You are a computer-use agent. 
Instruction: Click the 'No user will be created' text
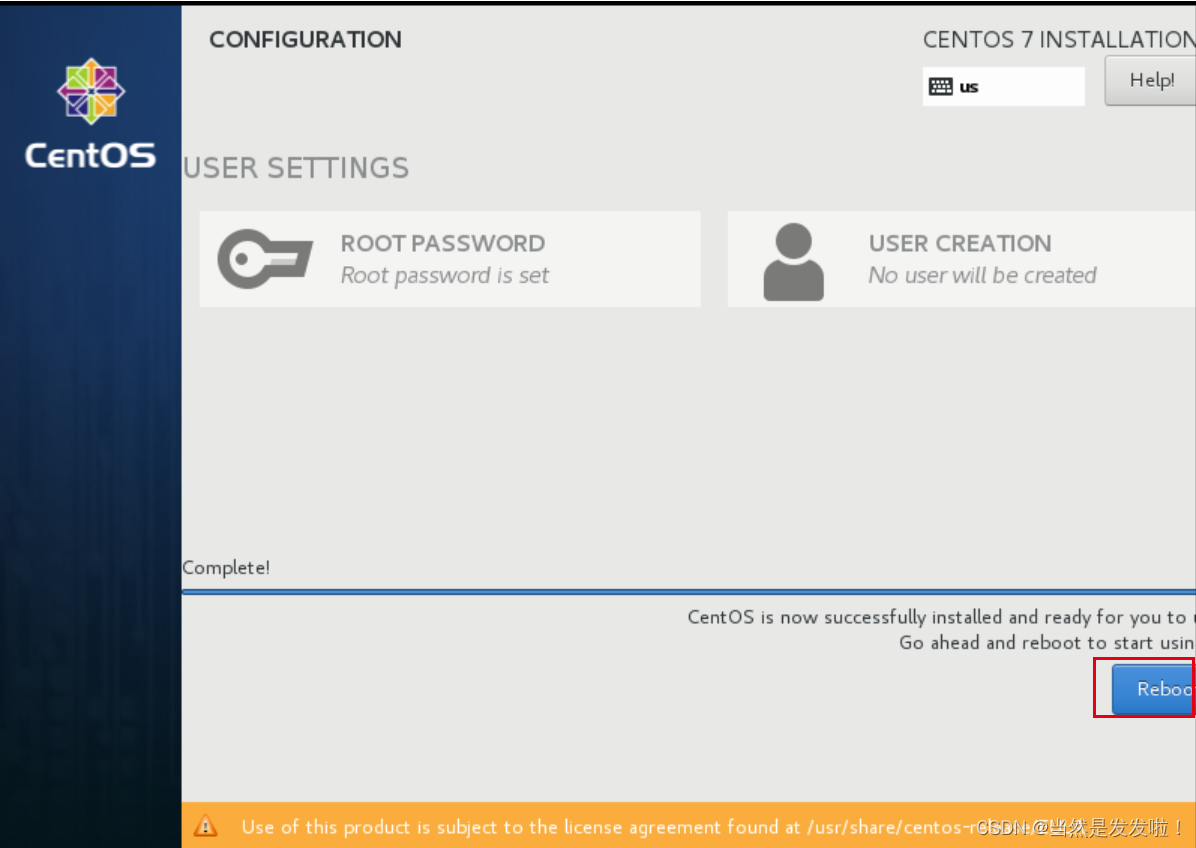982,275
